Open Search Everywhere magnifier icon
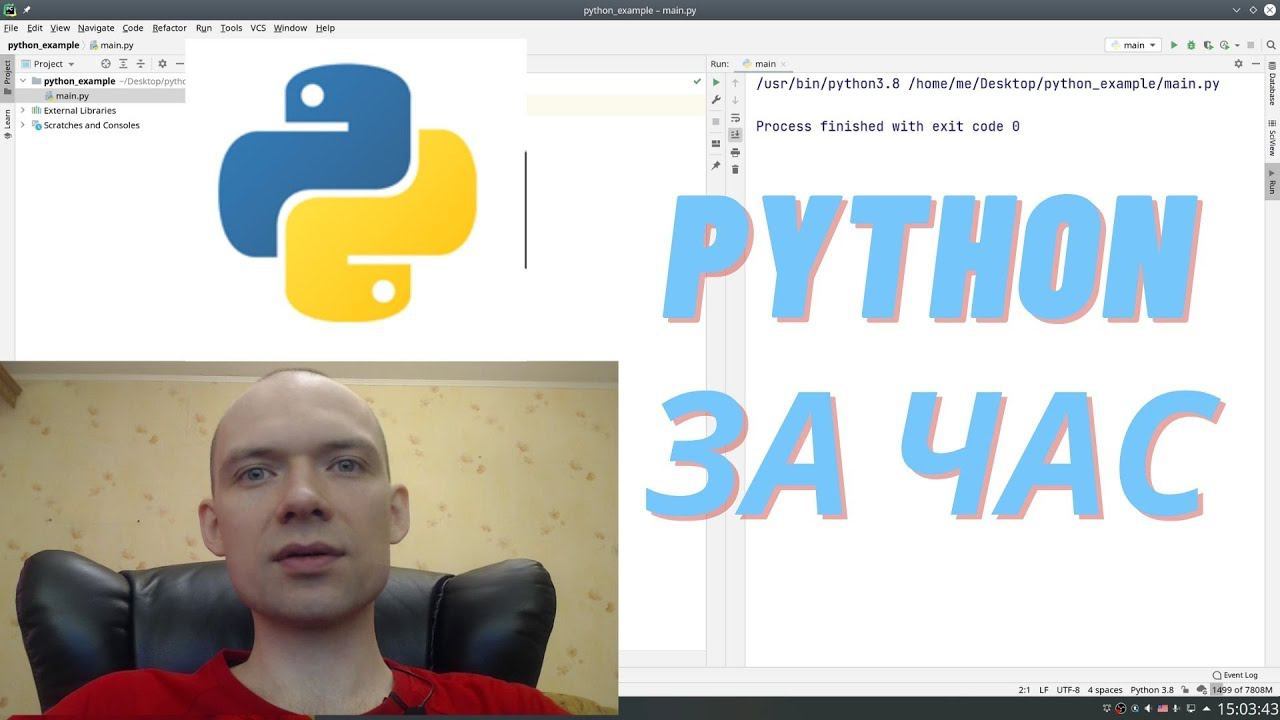 1269,45
